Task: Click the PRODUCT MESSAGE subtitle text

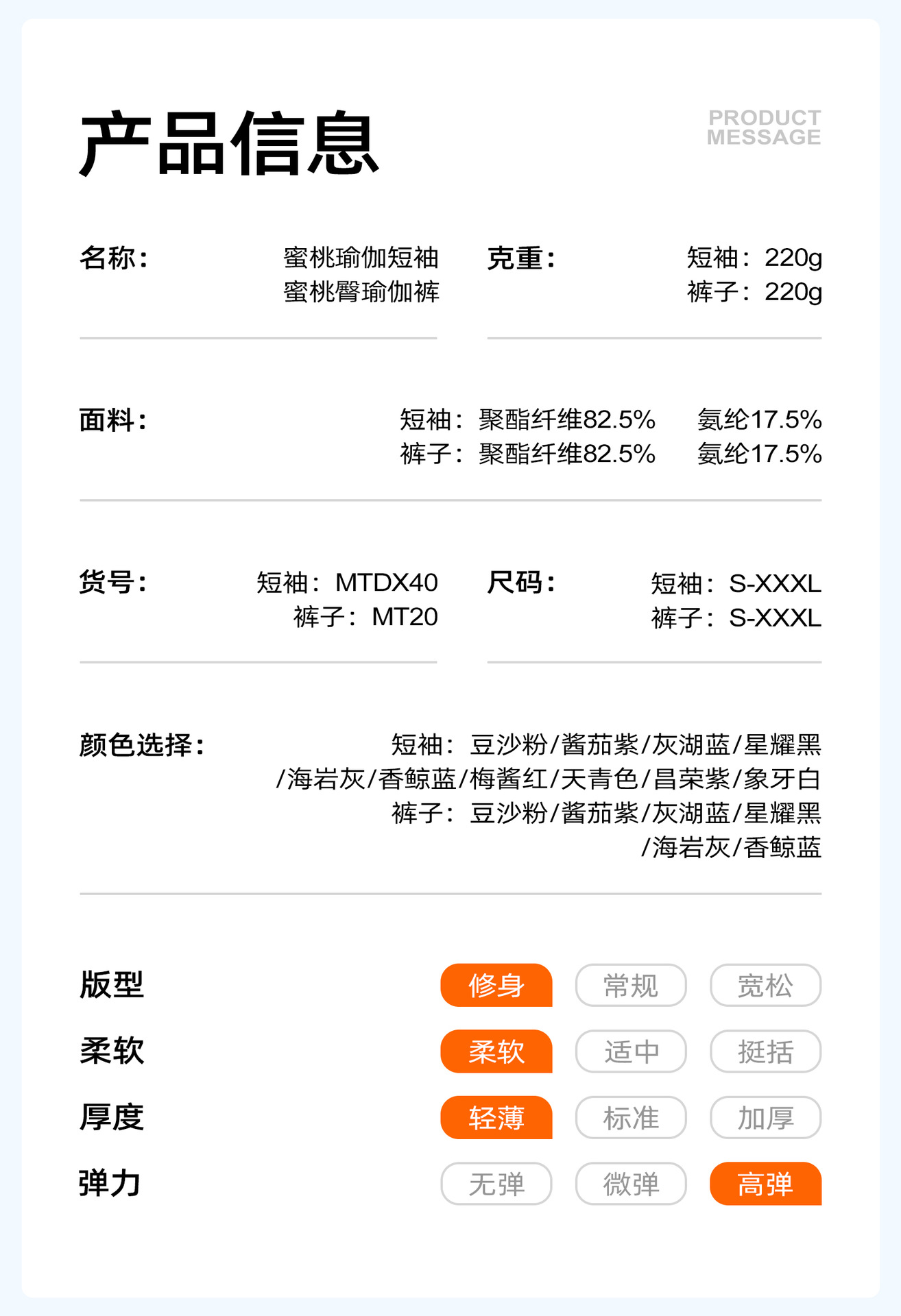Action: (x=764, y=127)
